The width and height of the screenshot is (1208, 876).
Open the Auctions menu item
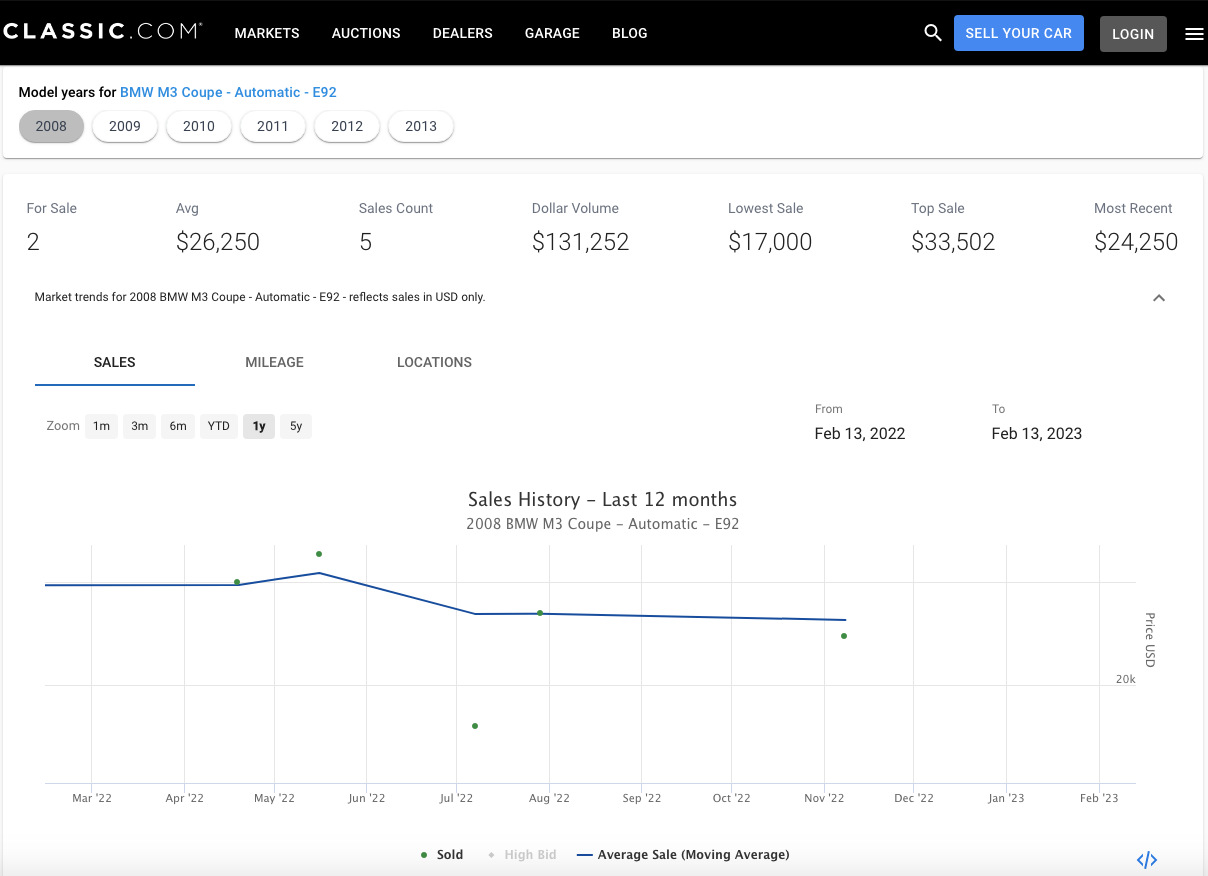(x=366, y=33)
